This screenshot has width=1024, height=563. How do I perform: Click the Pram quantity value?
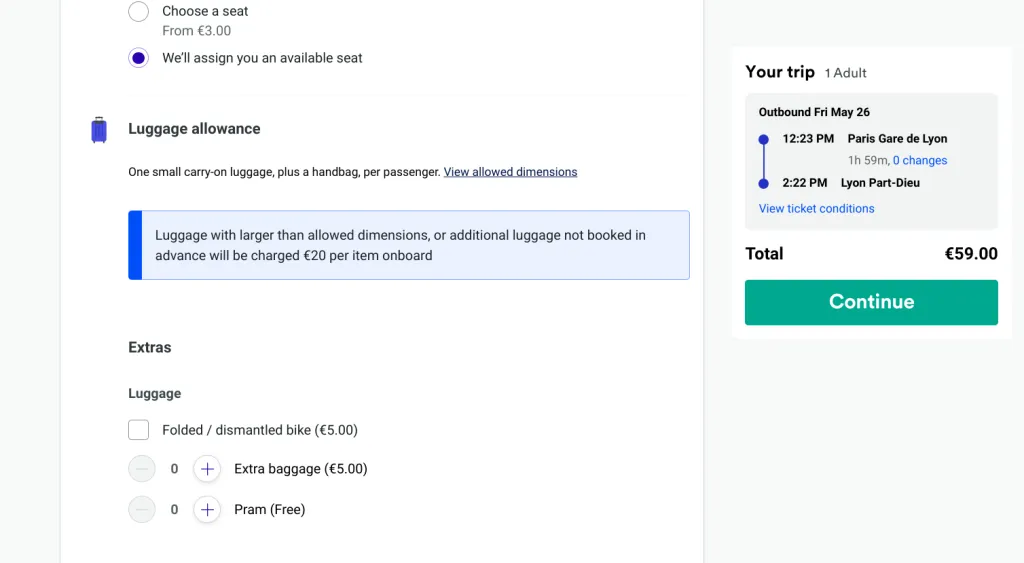pyautogui.click(x=174, y=509)
